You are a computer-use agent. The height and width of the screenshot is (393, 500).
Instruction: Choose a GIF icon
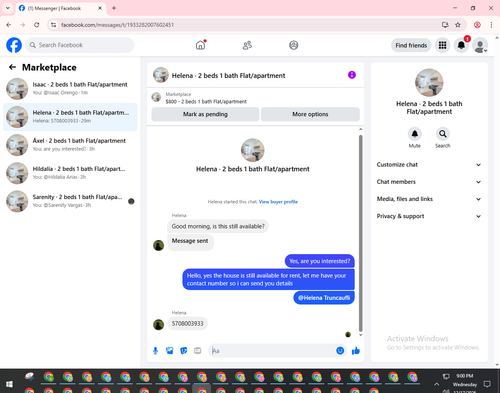tap(198, 351)
